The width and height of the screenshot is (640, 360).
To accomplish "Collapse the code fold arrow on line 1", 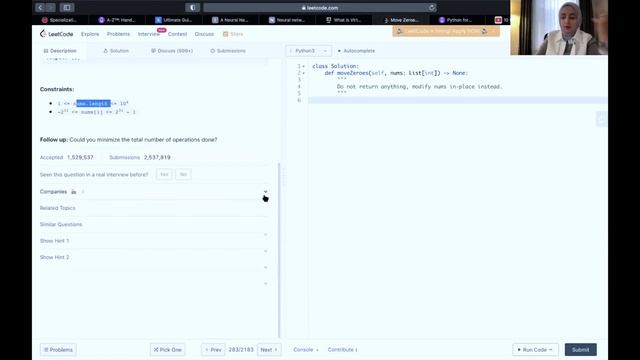I will pyautogui.click(x=304, y=66).
